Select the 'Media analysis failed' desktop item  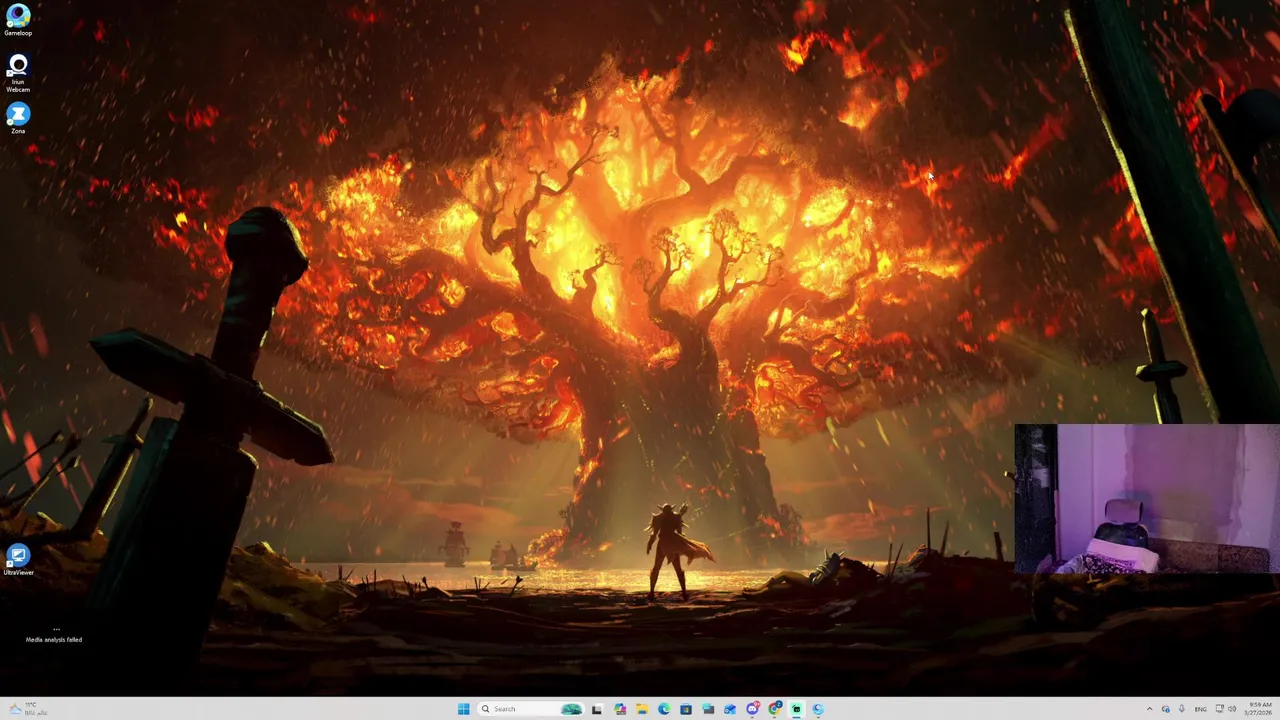pyautogui.click(x=54, y=634)
